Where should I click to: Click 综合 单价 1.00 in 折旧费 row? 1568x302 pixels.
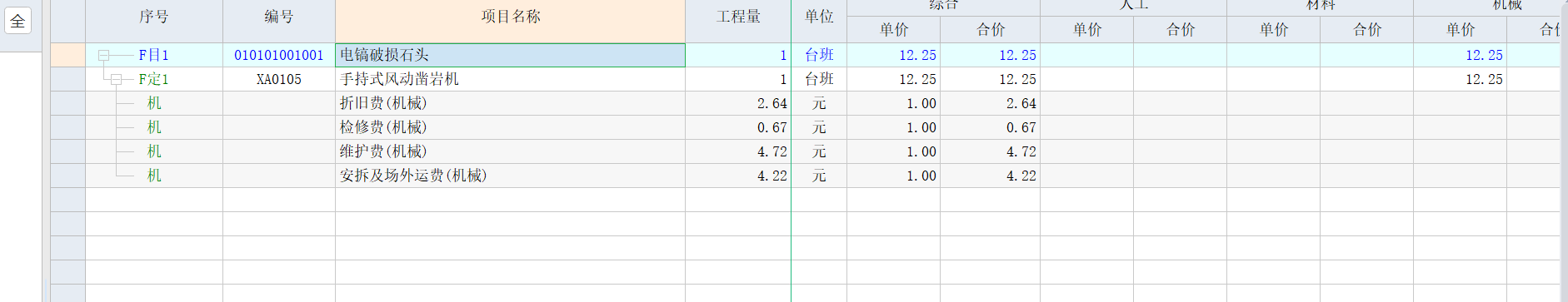(x=893, y=103)
